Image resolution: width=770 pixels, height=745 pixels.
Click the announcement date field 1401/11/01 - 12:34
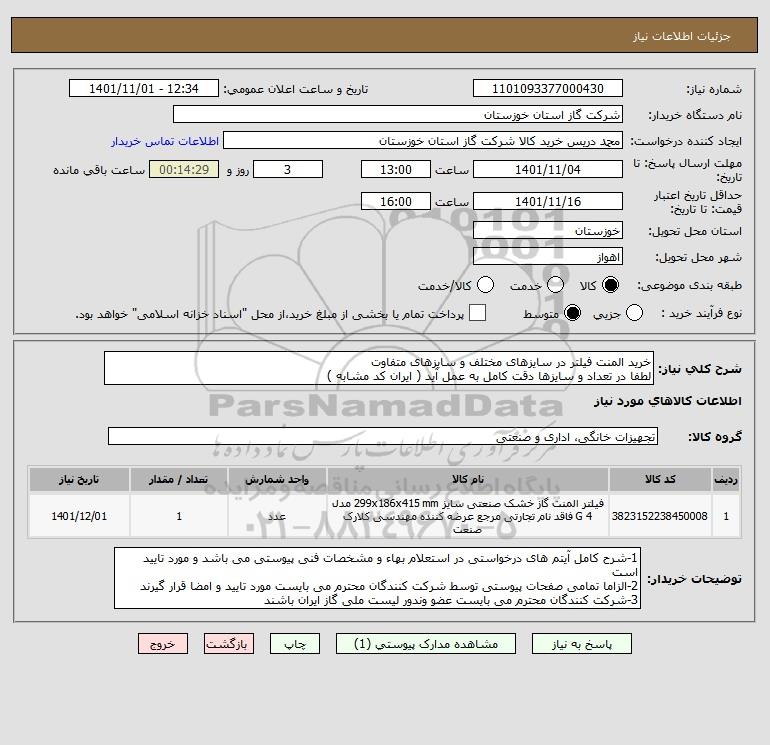(x=144, y=88)
